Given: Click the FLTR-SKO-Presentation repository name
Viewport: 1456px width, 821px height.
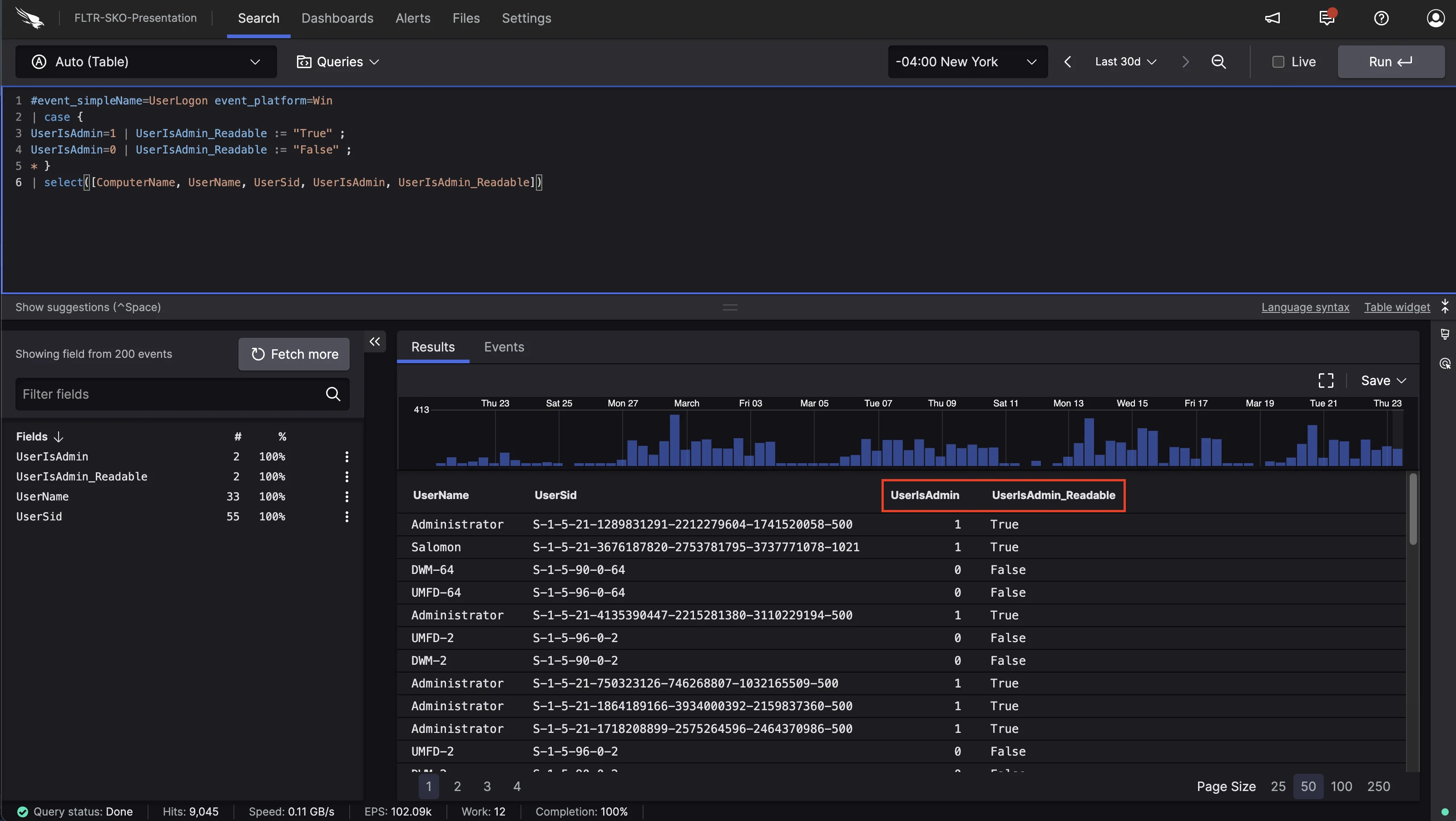Looking at the screenshot, I should 135,18.
